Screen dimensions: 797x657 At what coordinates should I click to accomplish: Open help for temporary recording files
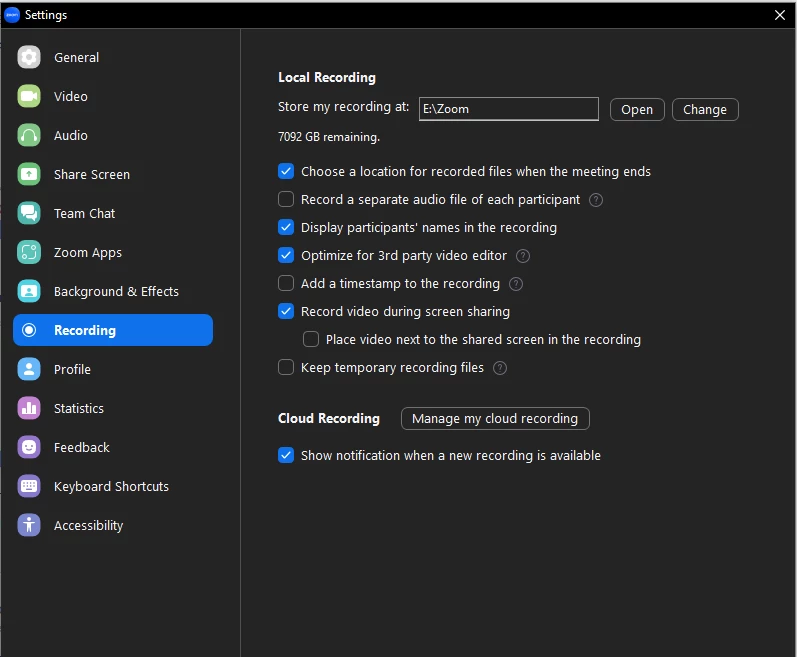point(500,368)
